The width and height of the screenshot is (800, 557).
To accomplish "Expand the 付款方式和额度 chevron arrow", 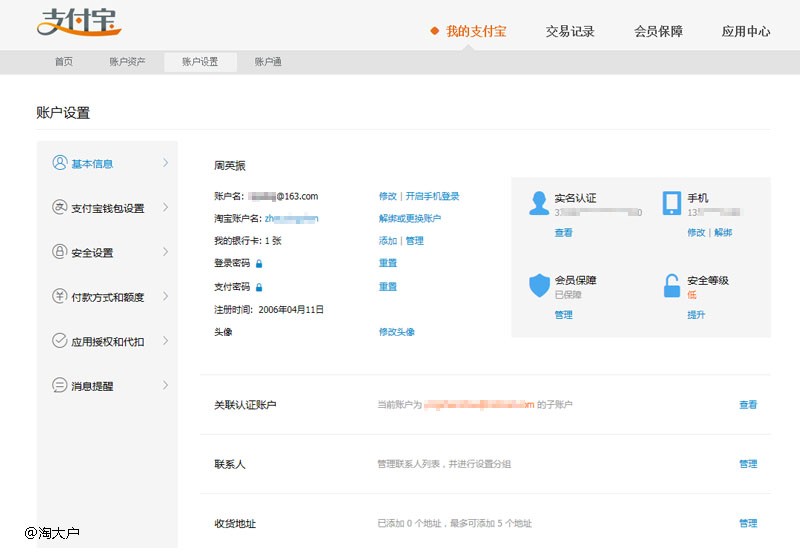I will pos(165,296).
